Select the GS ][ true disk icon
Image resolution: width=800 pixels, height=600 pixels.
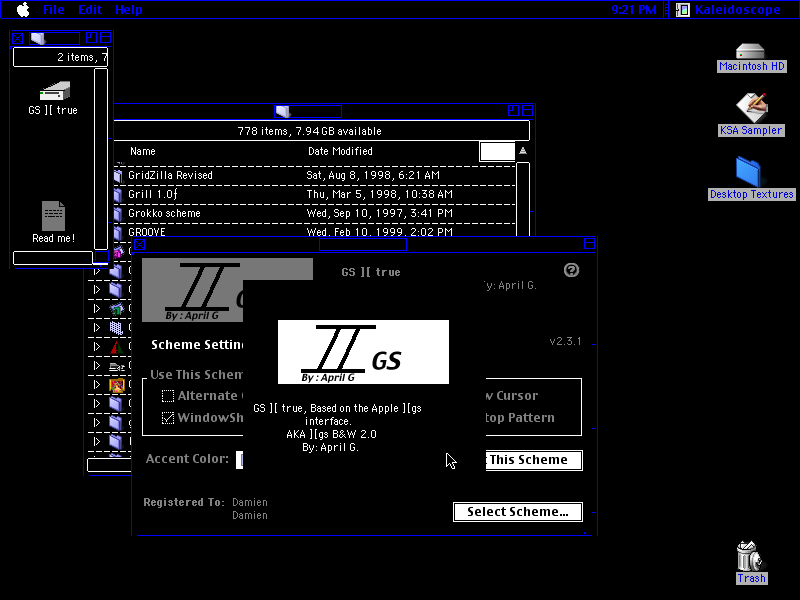click(55, 91)
